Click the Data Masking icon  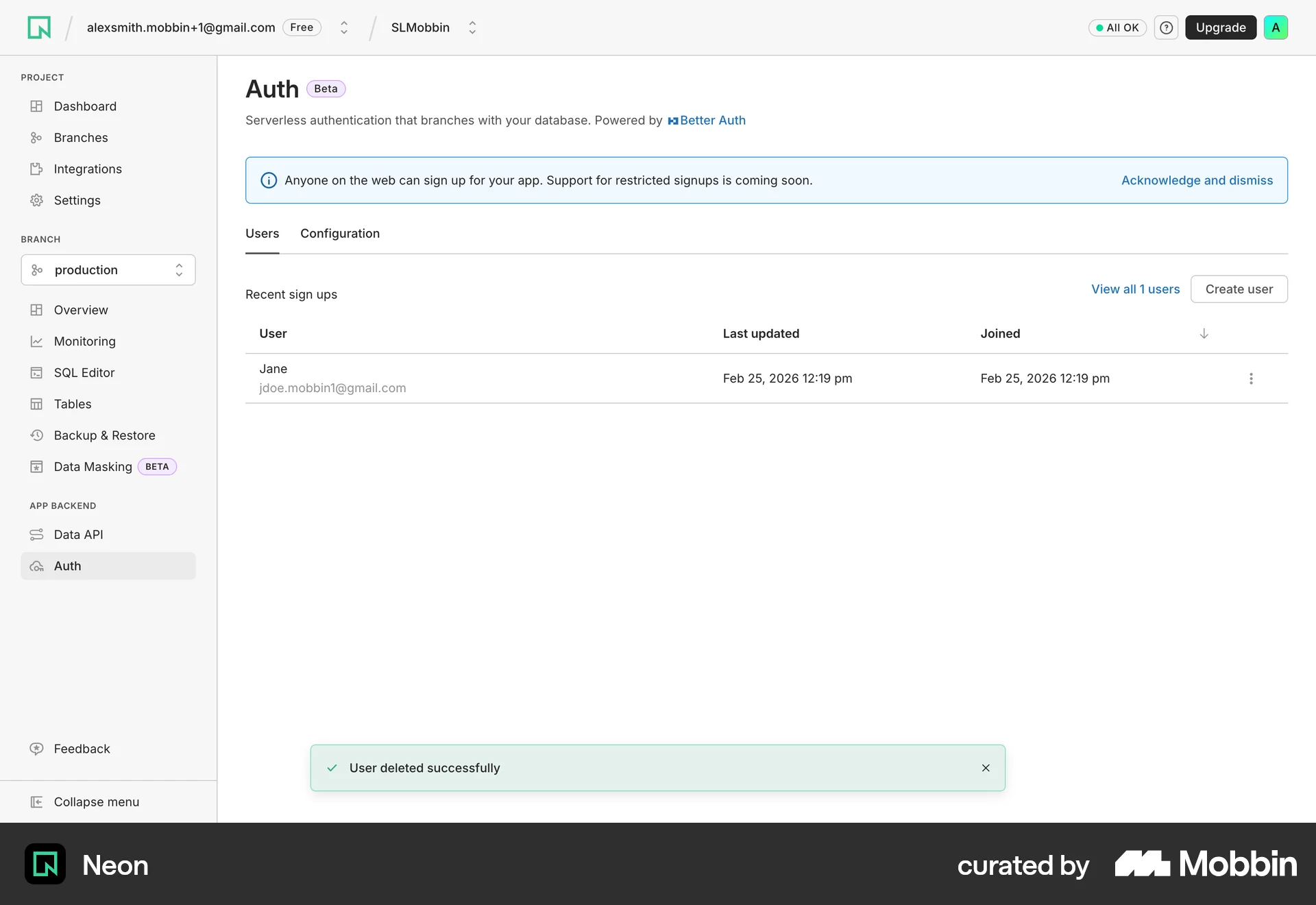[36, 467]
